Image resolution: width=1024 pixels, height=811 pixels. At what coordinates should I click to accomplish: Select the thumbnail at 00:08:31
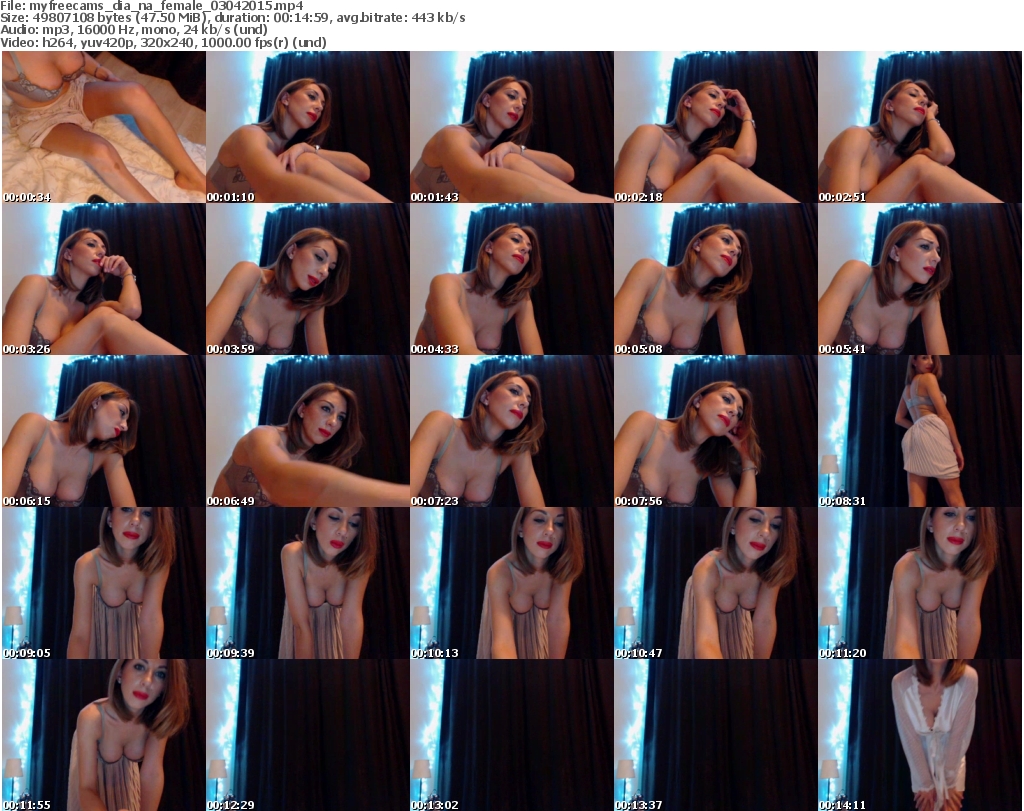click(919, 431)
